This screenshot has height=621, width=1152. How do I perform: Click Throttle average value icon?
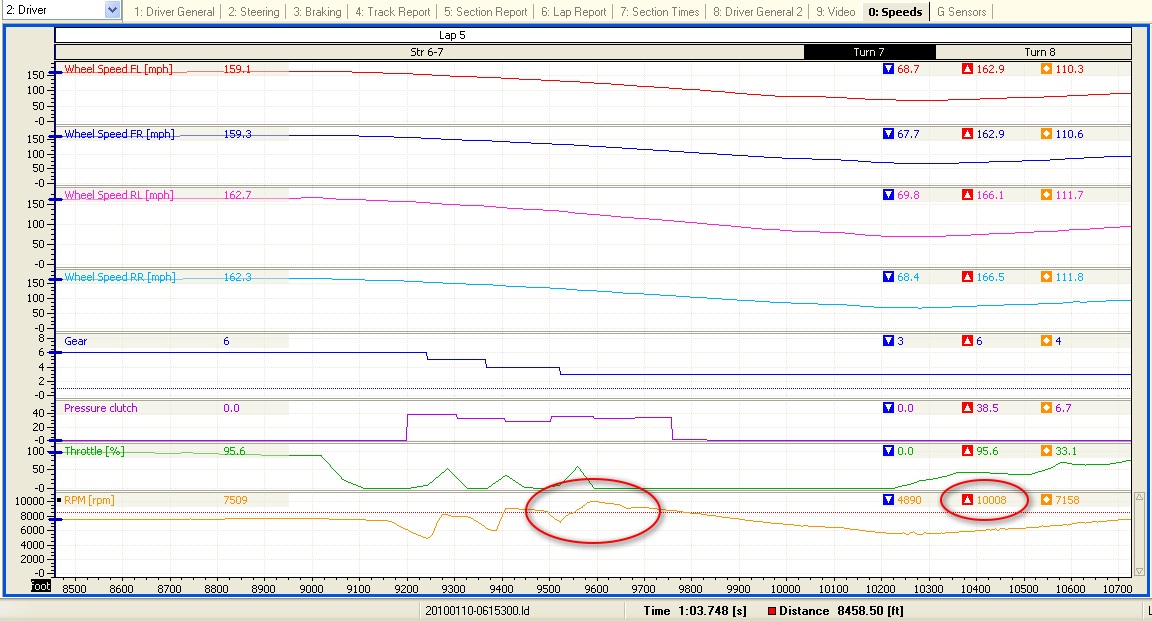1046,451
